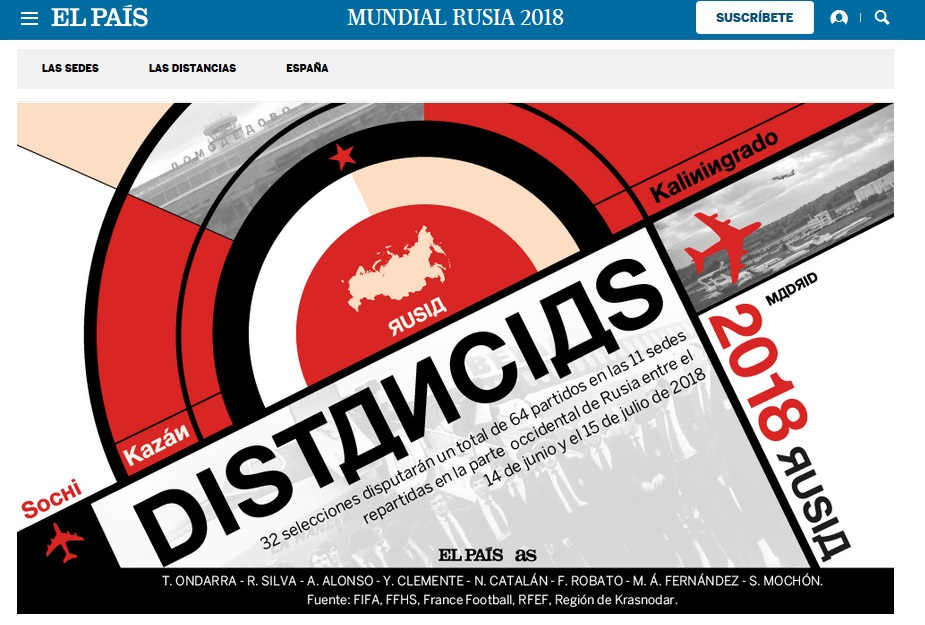The width and height of the screenshot is (925, 625).
Task: Click the red airplane icon below Sochi
Action: (x=64, y=542)
